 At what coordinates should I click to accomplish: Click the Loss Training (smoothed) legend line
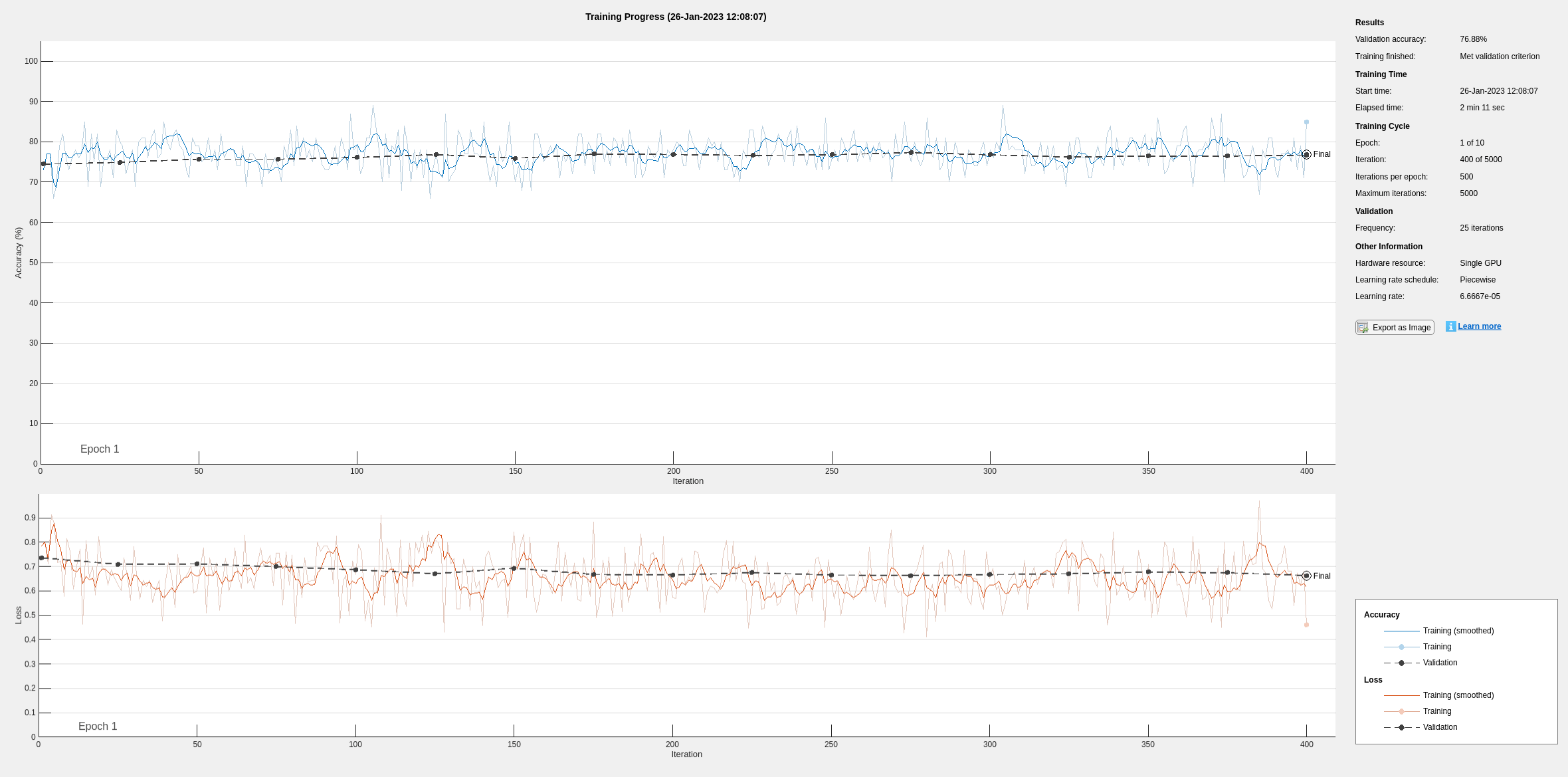pos(1401,695)
